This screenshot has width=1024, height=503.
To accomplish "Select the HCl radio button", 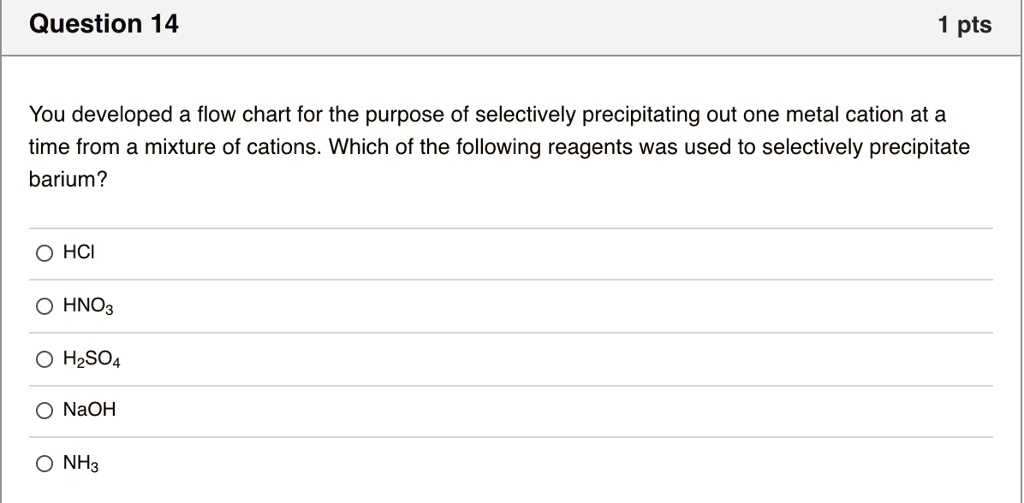I will (44, 254).
